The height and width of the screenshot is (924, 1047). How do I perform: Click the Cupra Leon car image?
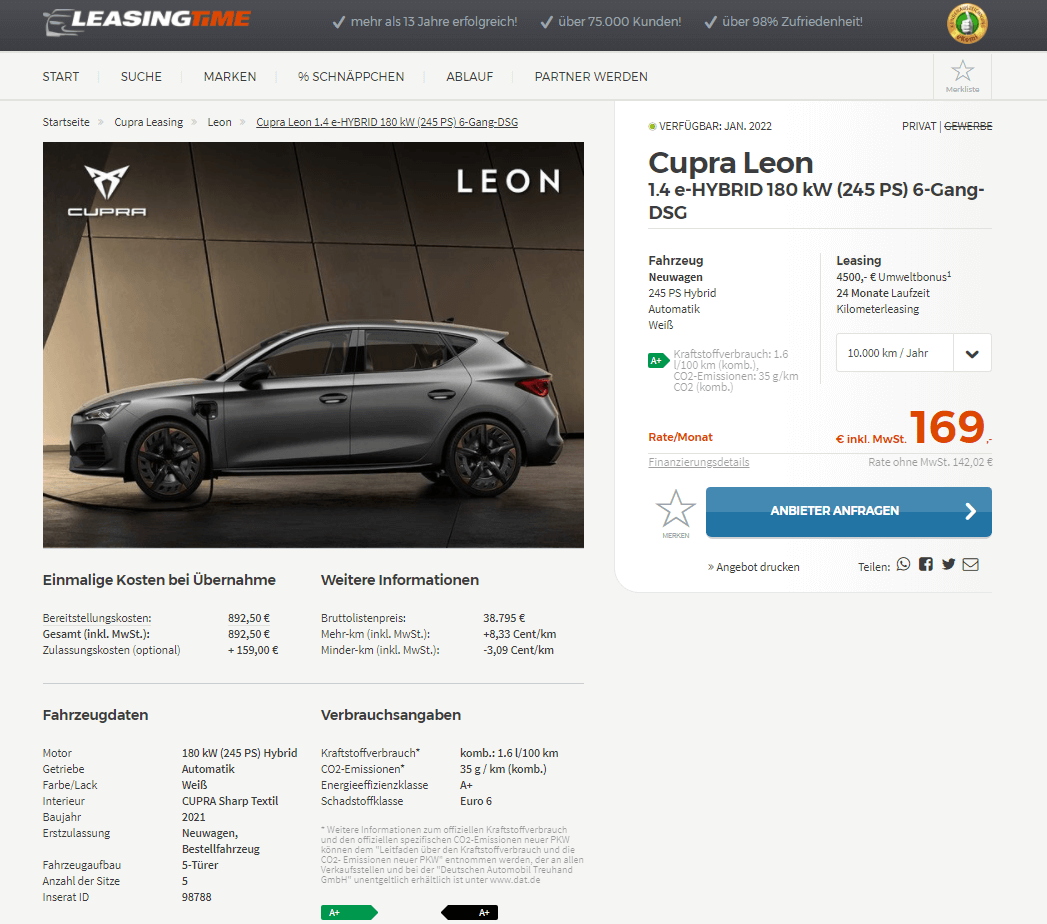(x=313, y=345)
